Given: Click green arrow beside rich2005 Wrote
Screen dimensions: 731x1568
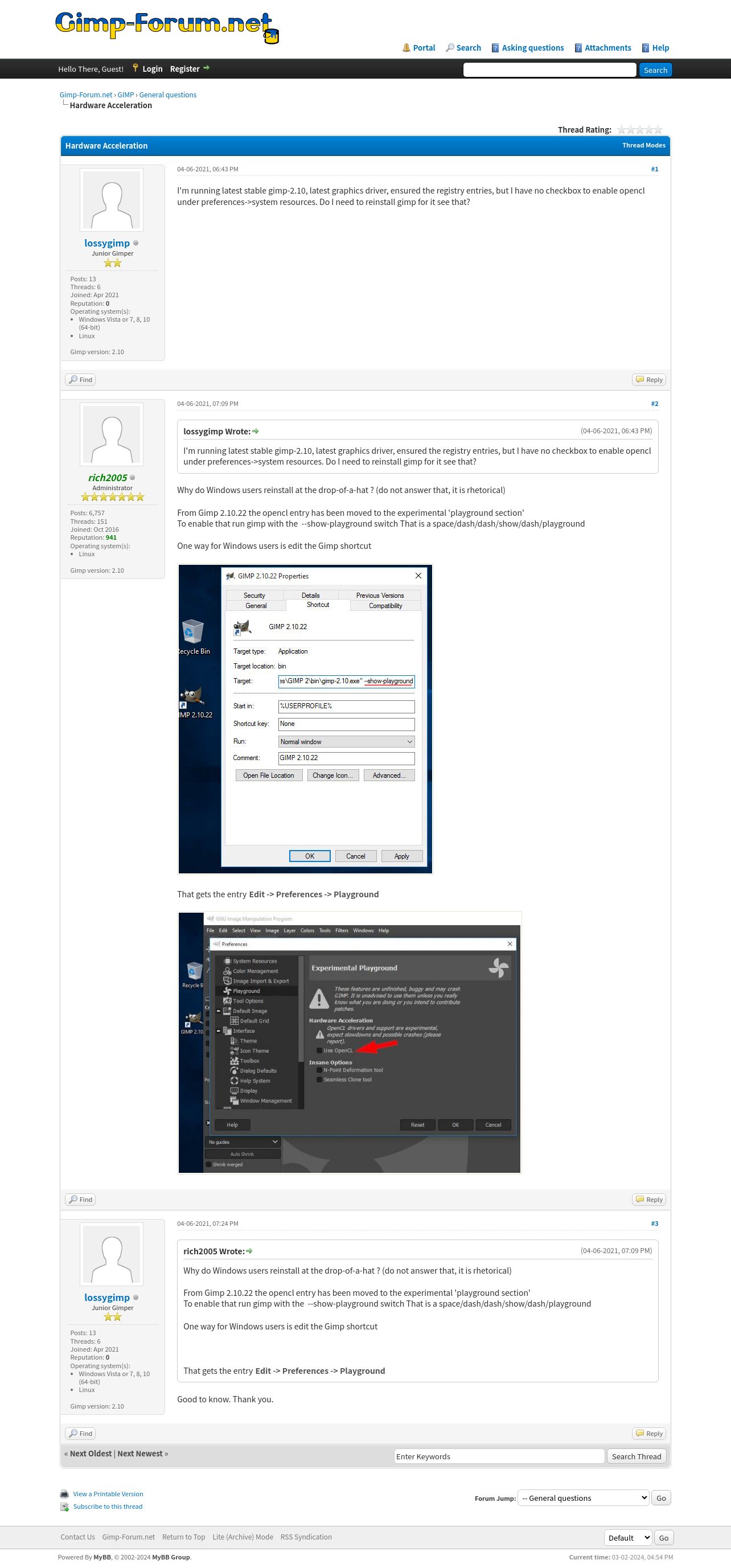Looking at the screenshot, I should coord(249,1251).
